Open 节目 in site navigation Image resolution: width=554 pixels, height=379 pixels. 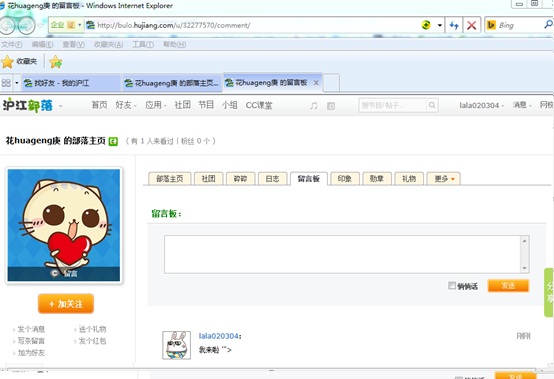pos(206,105)
